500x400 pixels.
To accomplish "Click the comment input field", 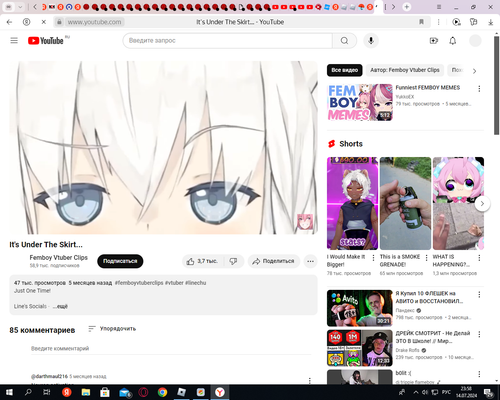I will [x=171, y=349].
